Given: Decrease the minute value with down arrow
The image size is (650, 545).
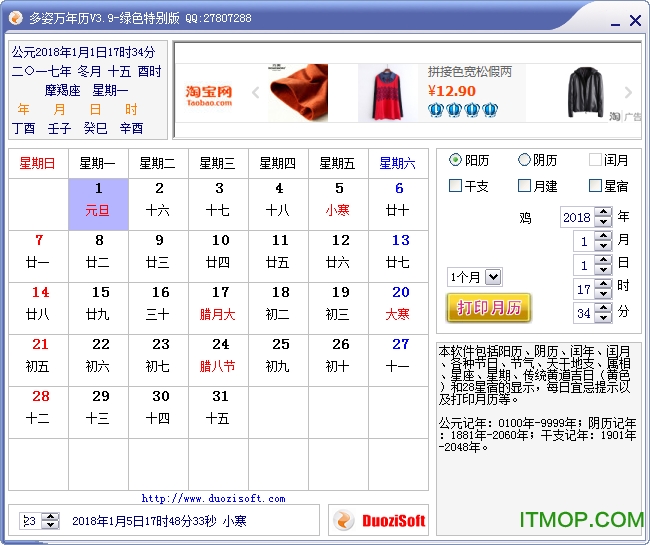Looking at the screenshot, I should (603, 318).
